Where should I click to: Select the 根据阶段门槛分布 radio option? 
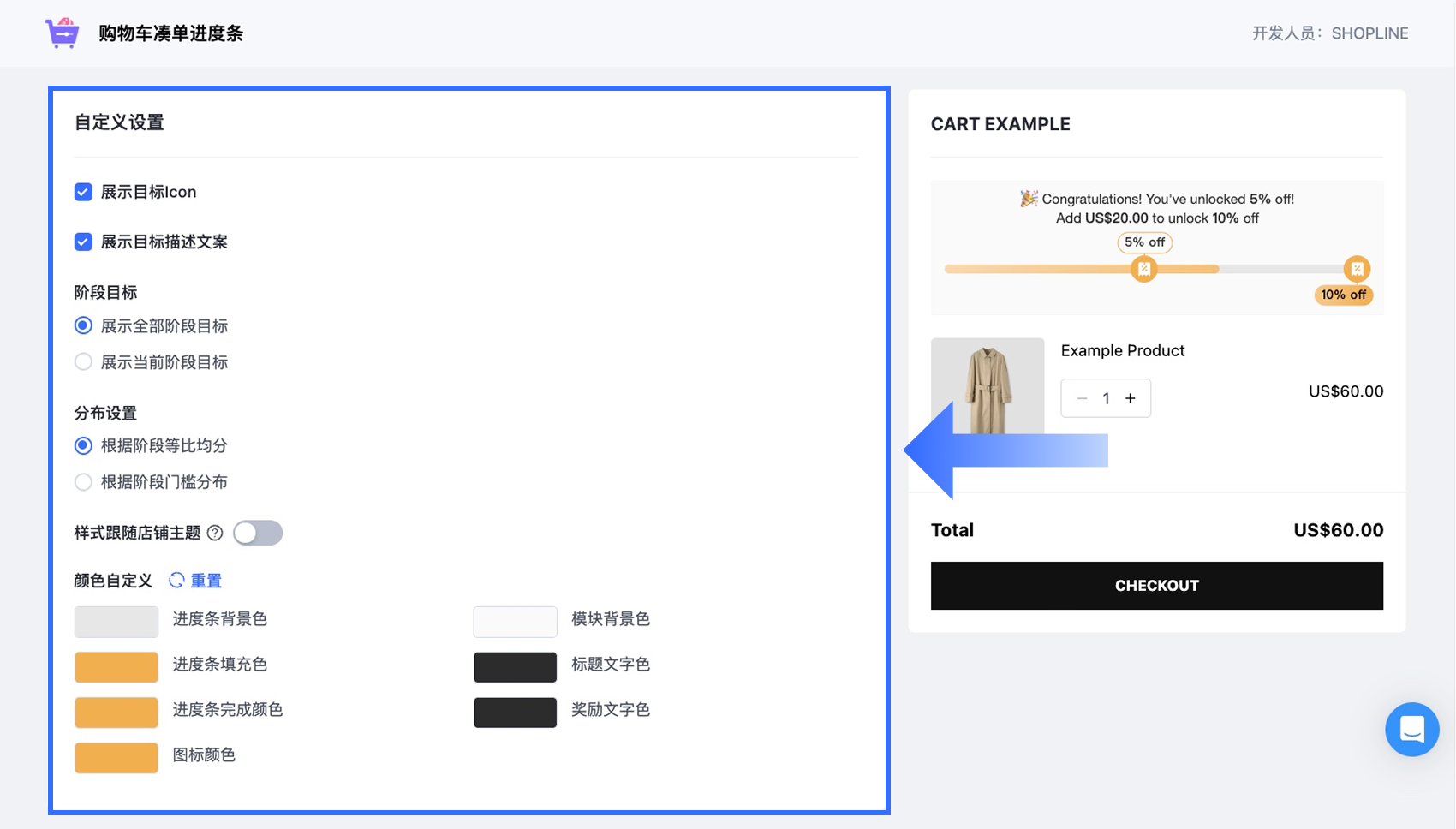click(x=83, y=482)
